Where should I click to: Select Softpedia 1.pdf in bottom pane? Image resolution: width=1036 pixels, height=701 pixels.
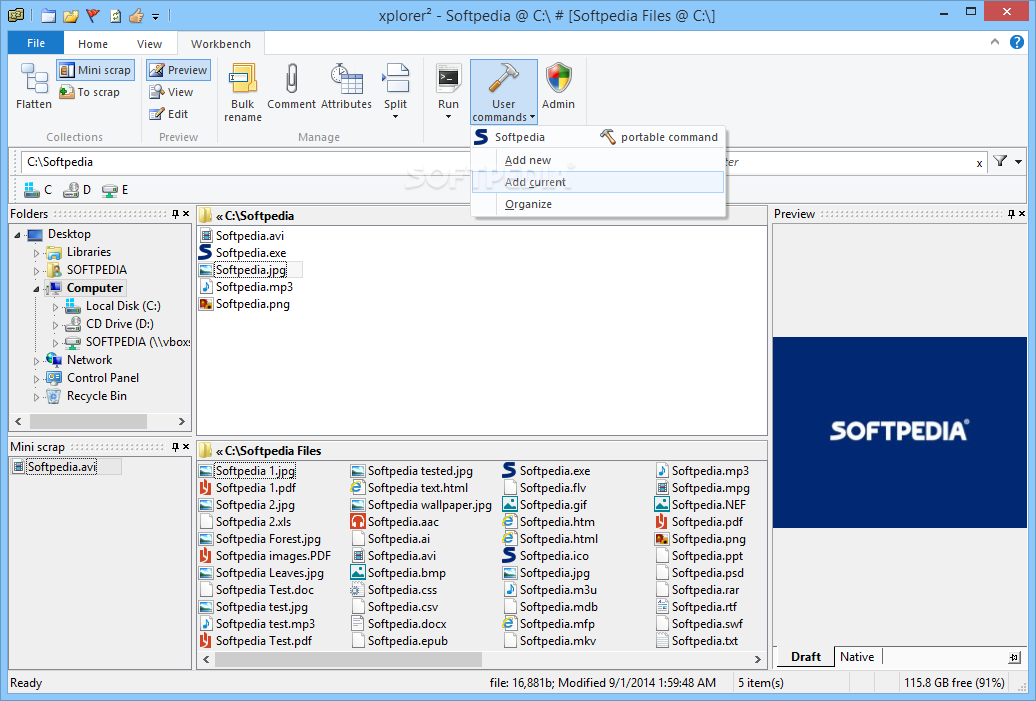click(x=255, y=488)
